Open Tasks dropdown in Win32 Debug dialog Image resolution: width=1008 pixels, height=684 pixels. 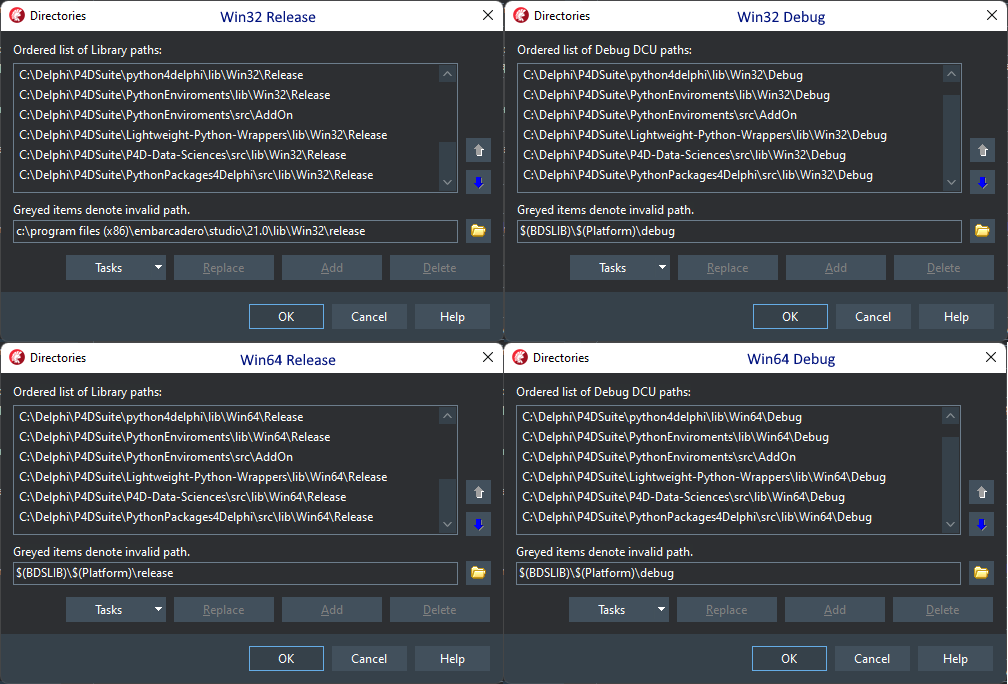pyautogui.click(x=620, y=267)
